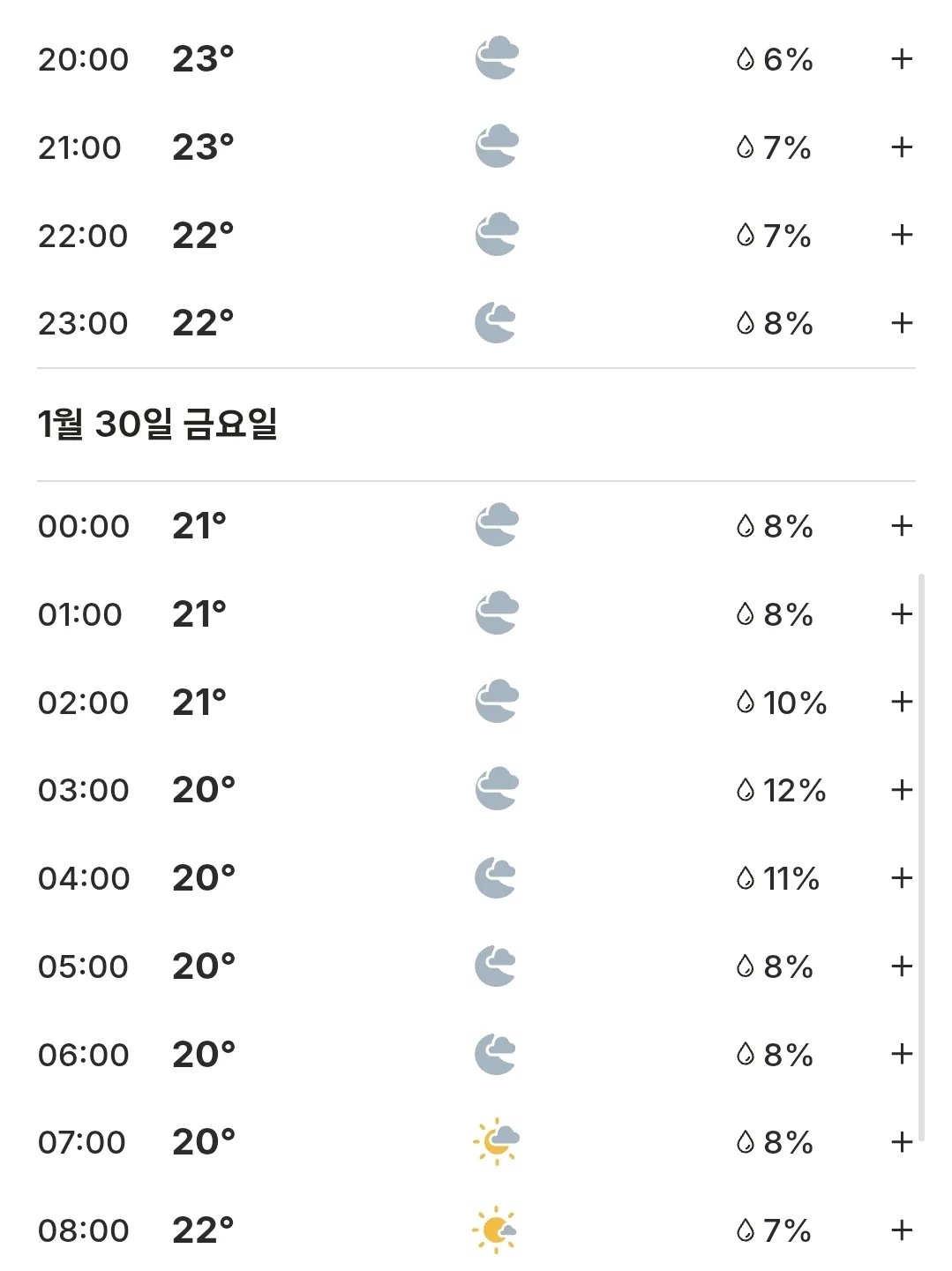Select the 21:00 hourly row time
952x1271 pixels.
pyautogui.click(x=79, y=147)
